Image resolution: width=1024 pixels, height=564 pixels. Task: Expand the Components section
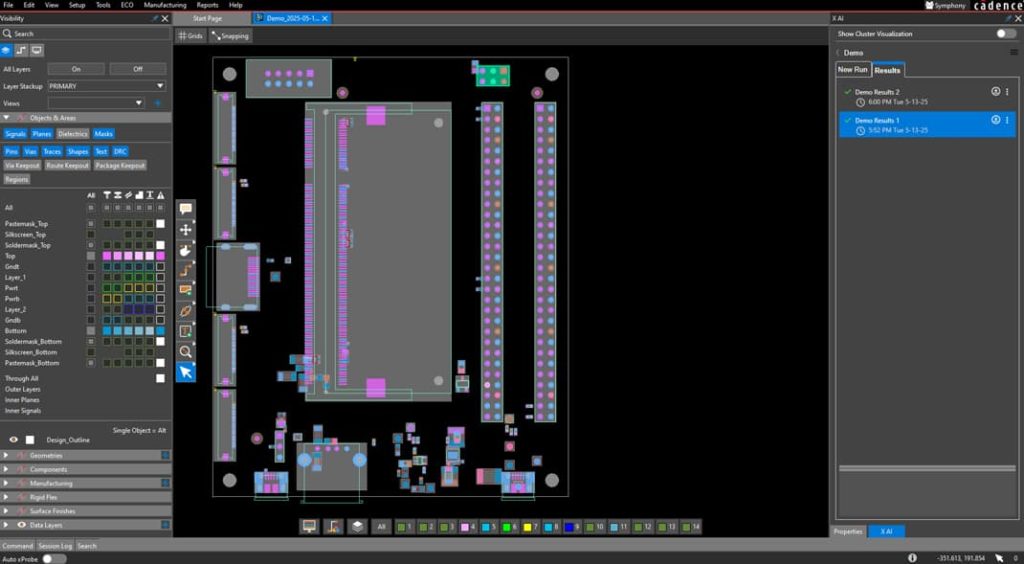tap(6, 469)
